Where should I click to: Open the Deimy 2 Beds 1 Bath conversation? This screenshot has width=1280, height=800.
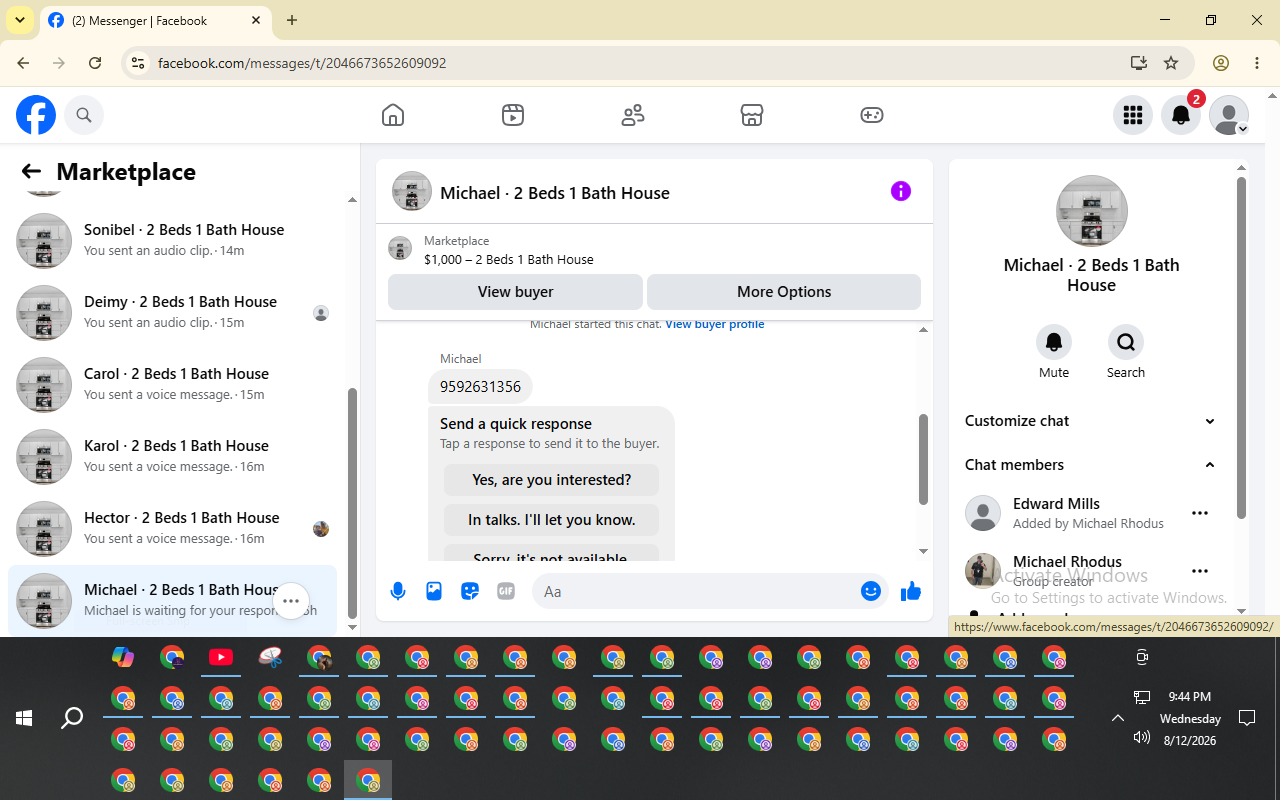(x=173, y=313)
